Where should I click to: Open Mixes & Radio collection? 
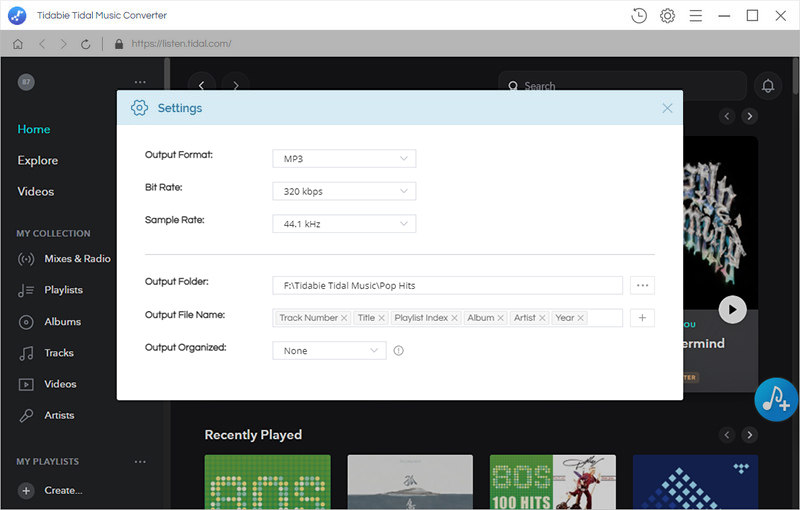coord(77,259)
